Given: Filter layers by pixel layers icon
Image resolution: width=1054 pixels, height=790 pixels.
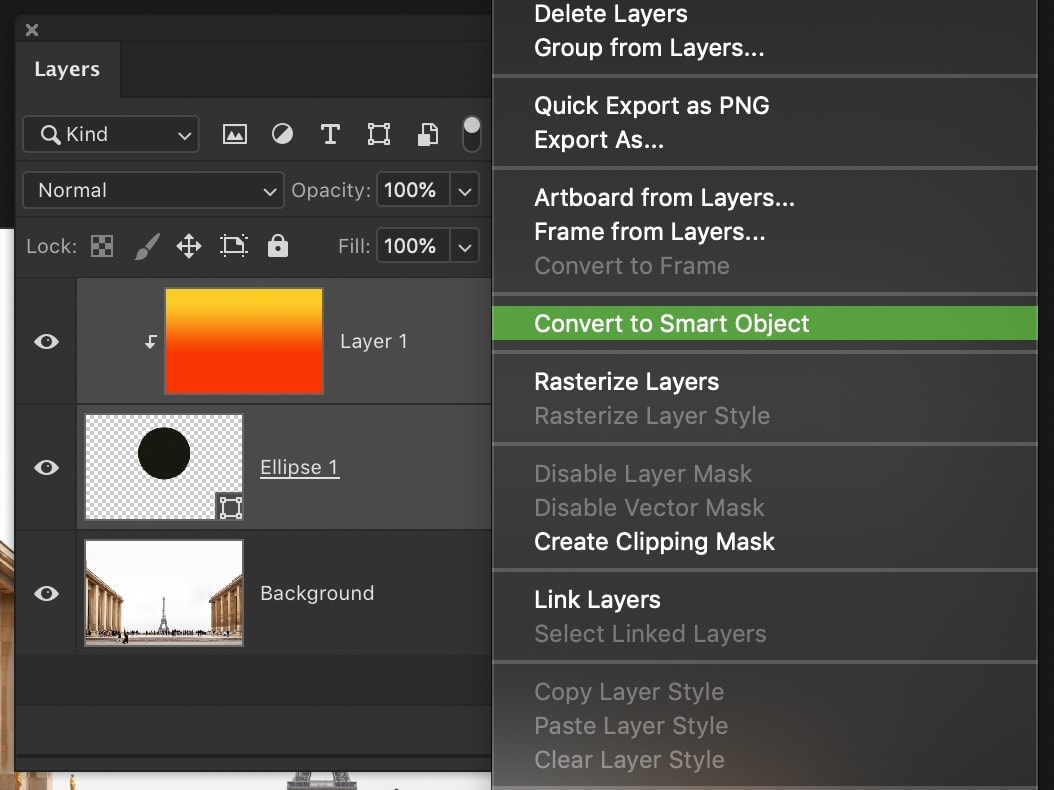Looking at the screenshot, I should [x=234, y=133].
